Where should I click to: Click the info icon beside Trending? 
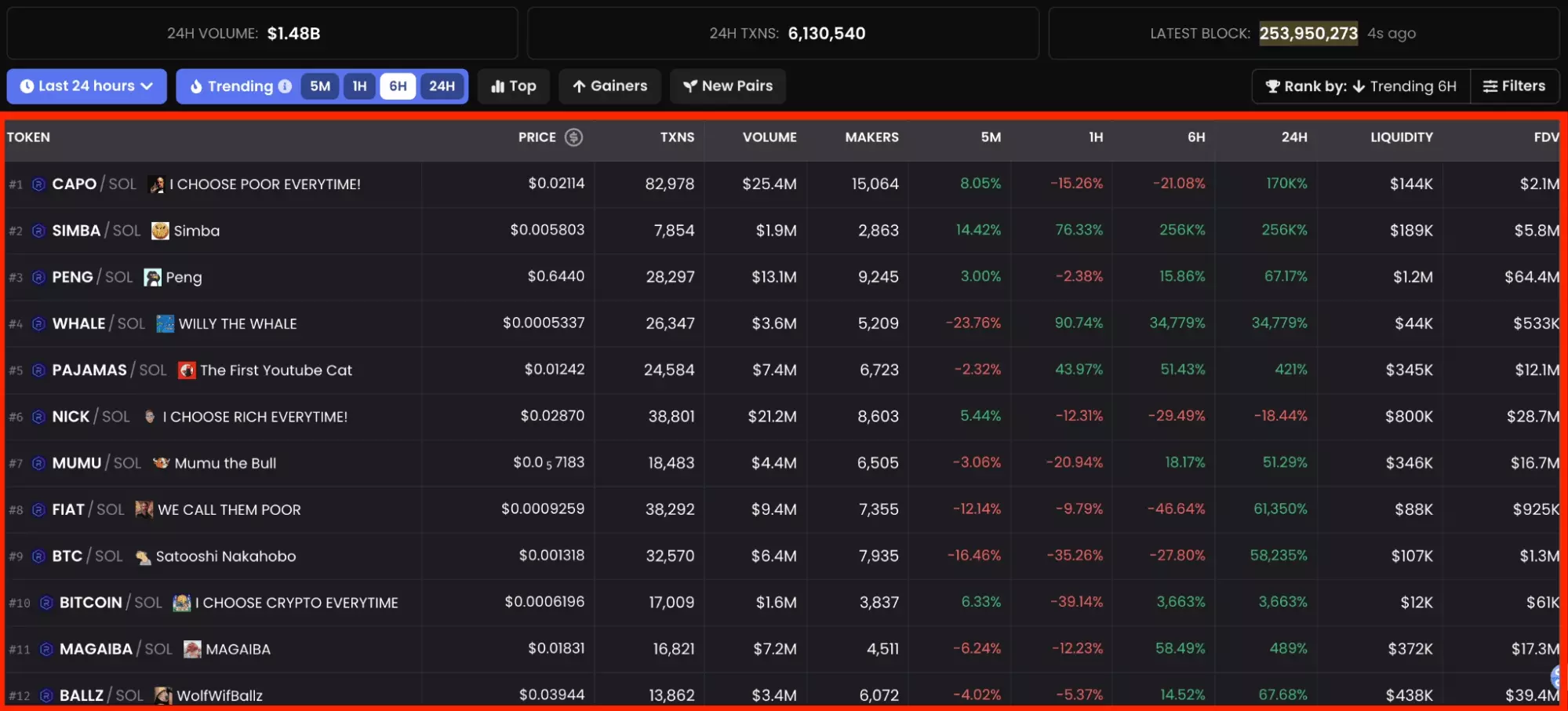pos(285,86)
